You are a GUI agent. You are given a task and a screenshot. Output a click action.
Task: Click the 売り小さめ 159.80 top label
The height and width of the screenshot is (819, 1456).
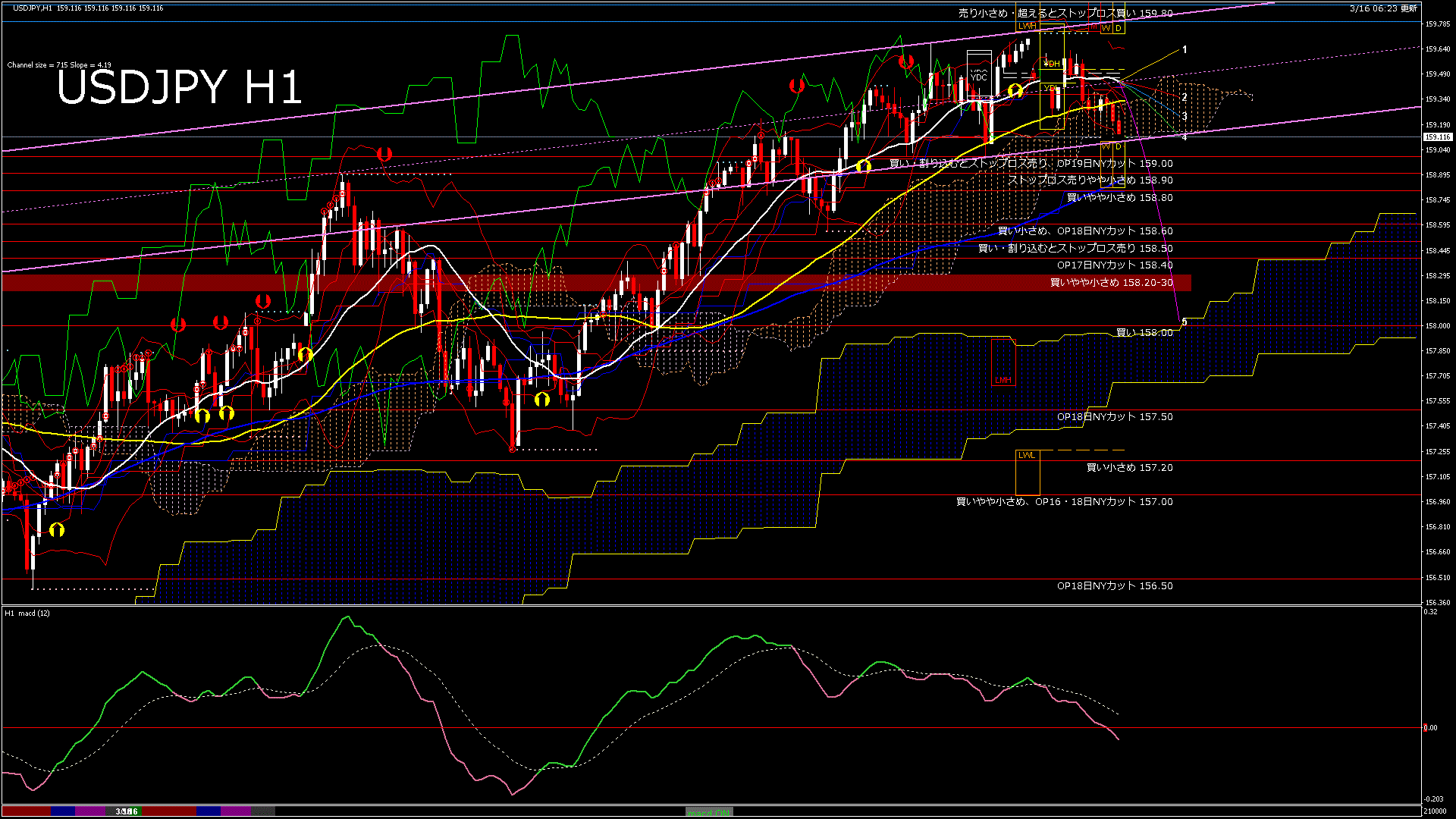tap(1065, 13)
